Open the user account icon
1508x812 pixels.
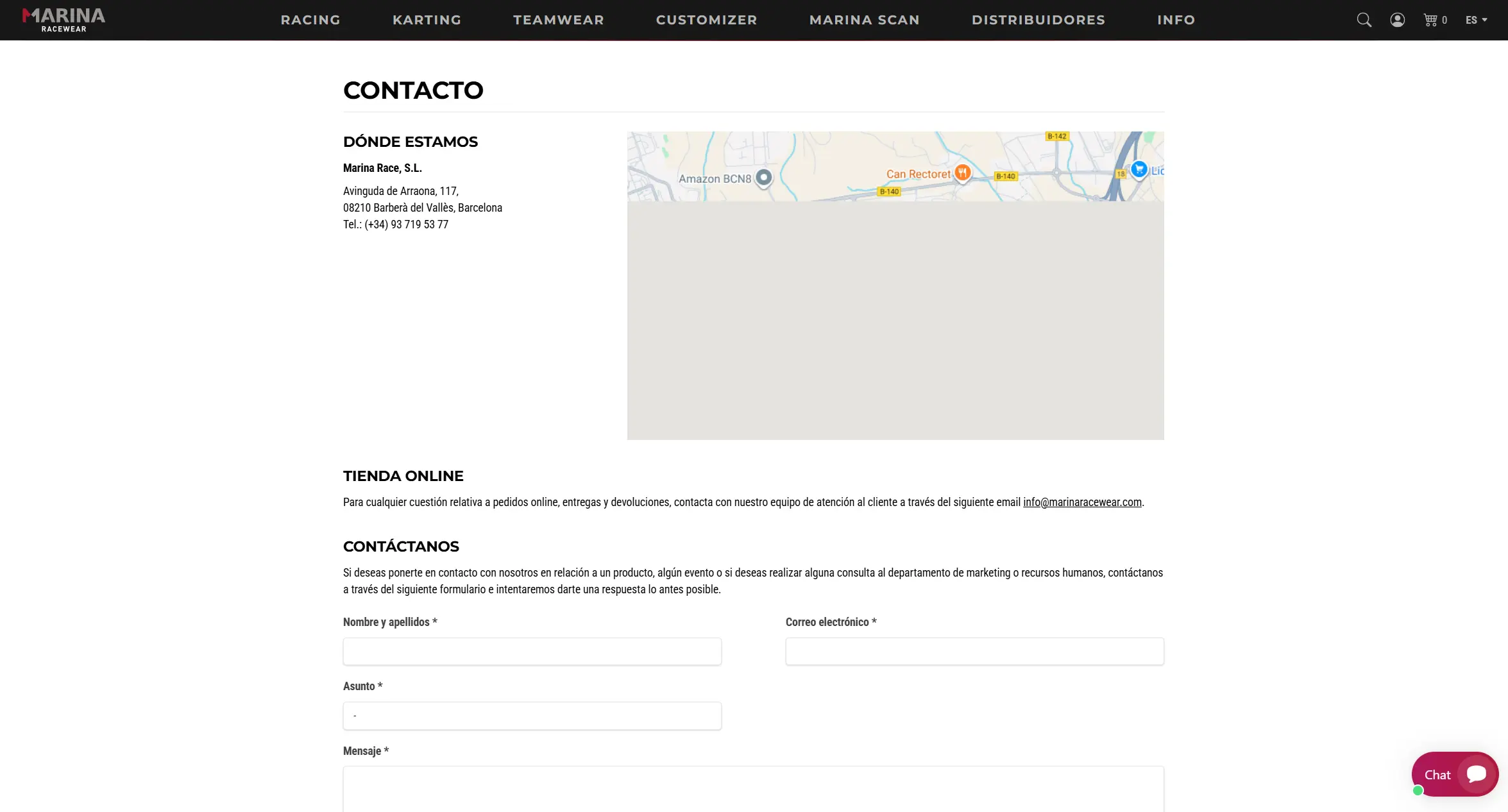tap(1397, 20)
